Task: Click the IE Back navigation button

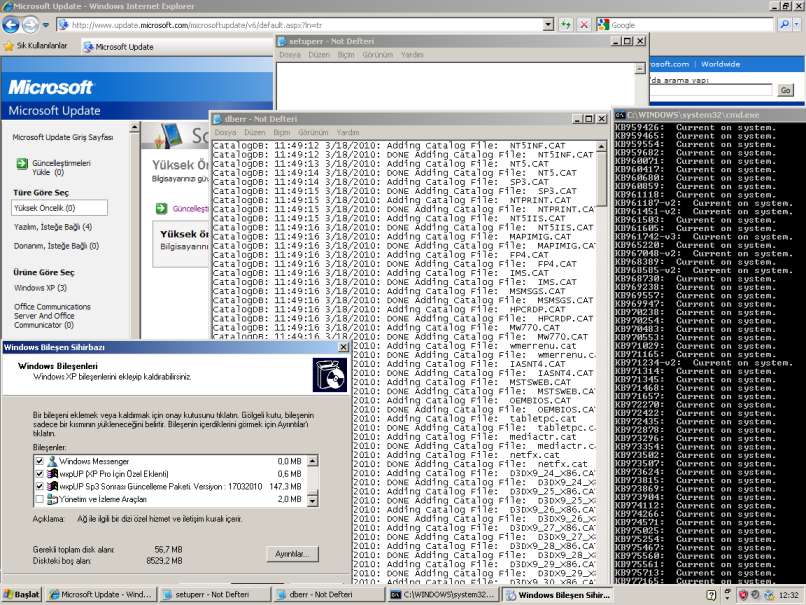Action: pyautogui.click(x=11, y=24)
